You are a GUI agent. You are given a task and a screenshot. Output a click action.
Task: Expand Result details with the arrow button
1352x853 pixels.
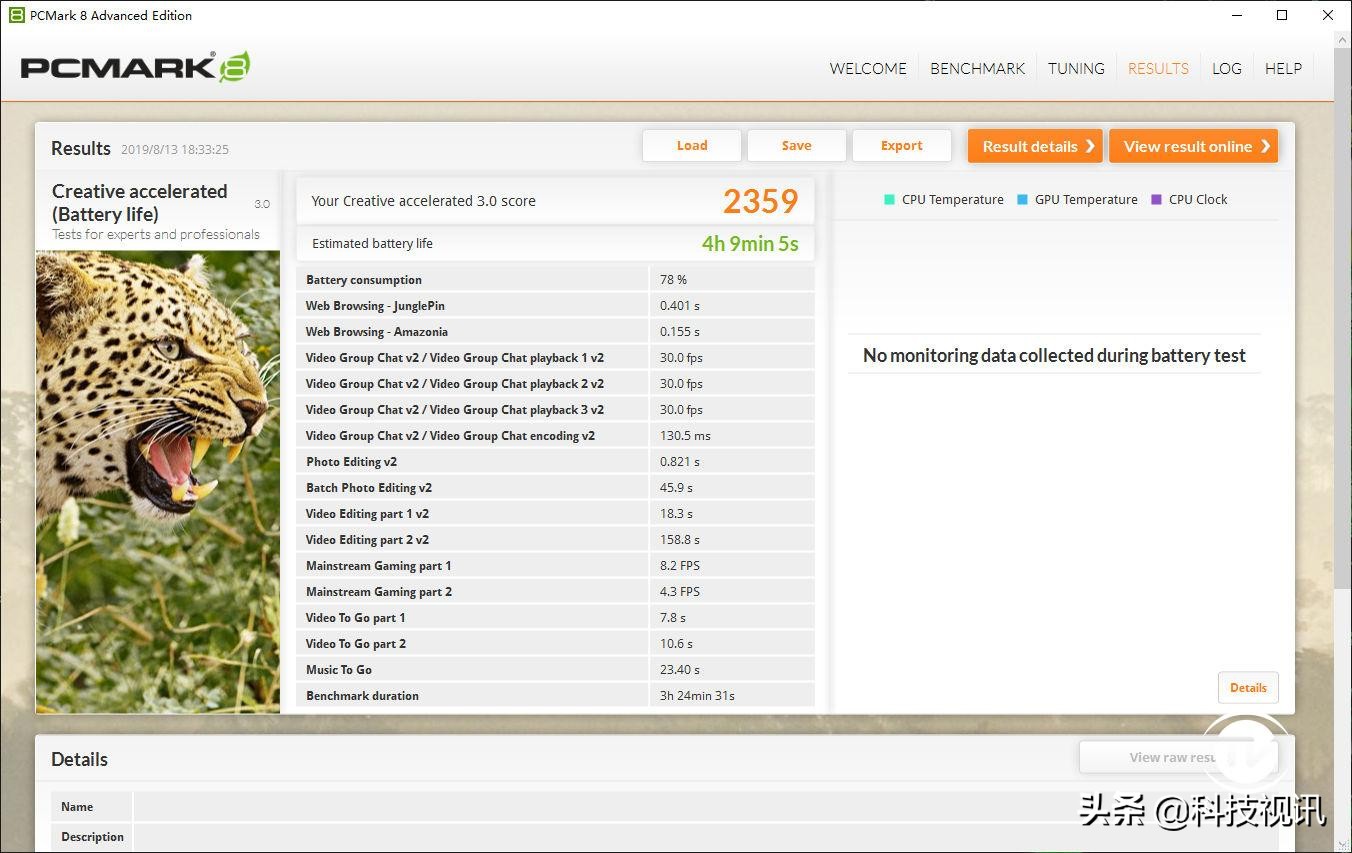[x=1034, y=146]
